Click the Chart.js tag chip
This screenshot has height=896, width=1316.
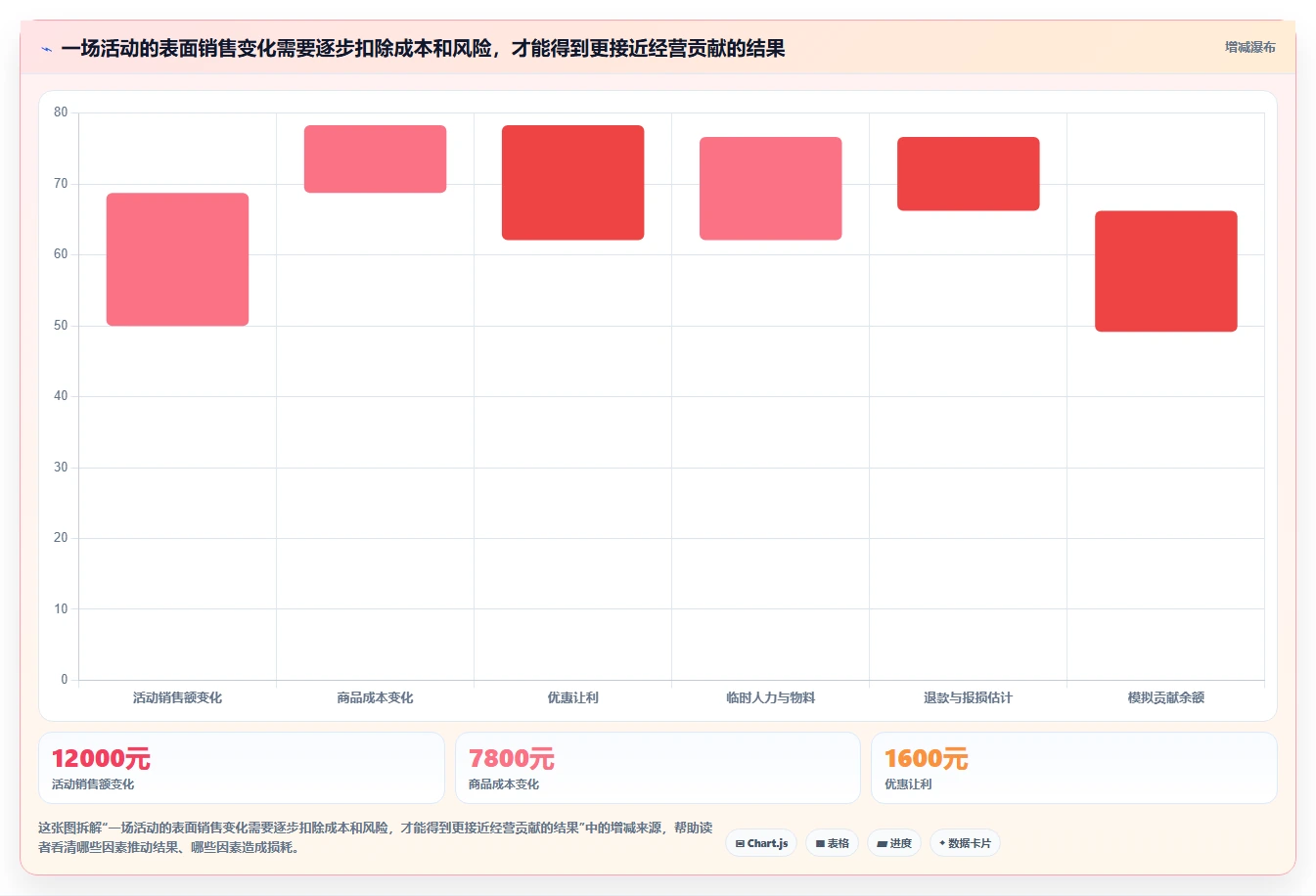(761, 843)
